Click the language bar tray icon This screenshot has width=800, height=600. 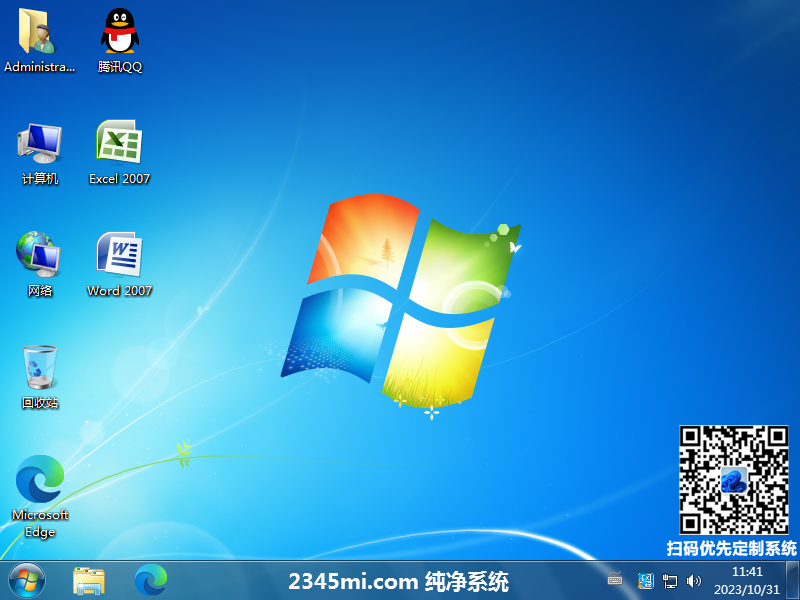point(645,580)
